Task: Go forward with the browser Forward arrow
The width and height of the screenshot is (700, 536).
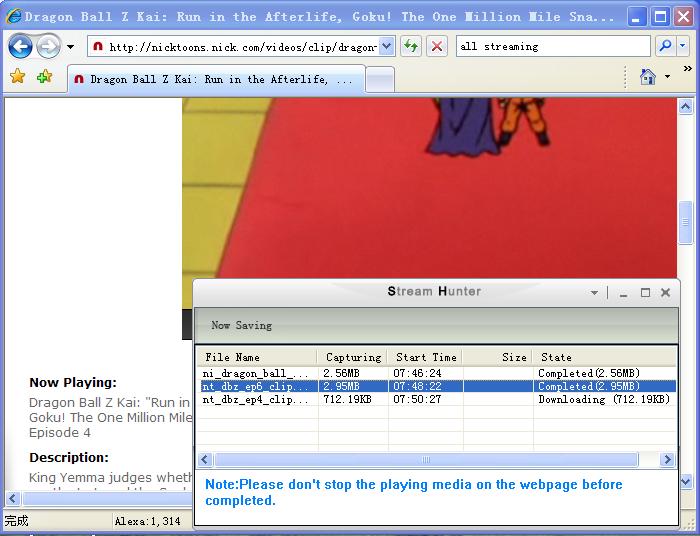Action: coord(48,46)
